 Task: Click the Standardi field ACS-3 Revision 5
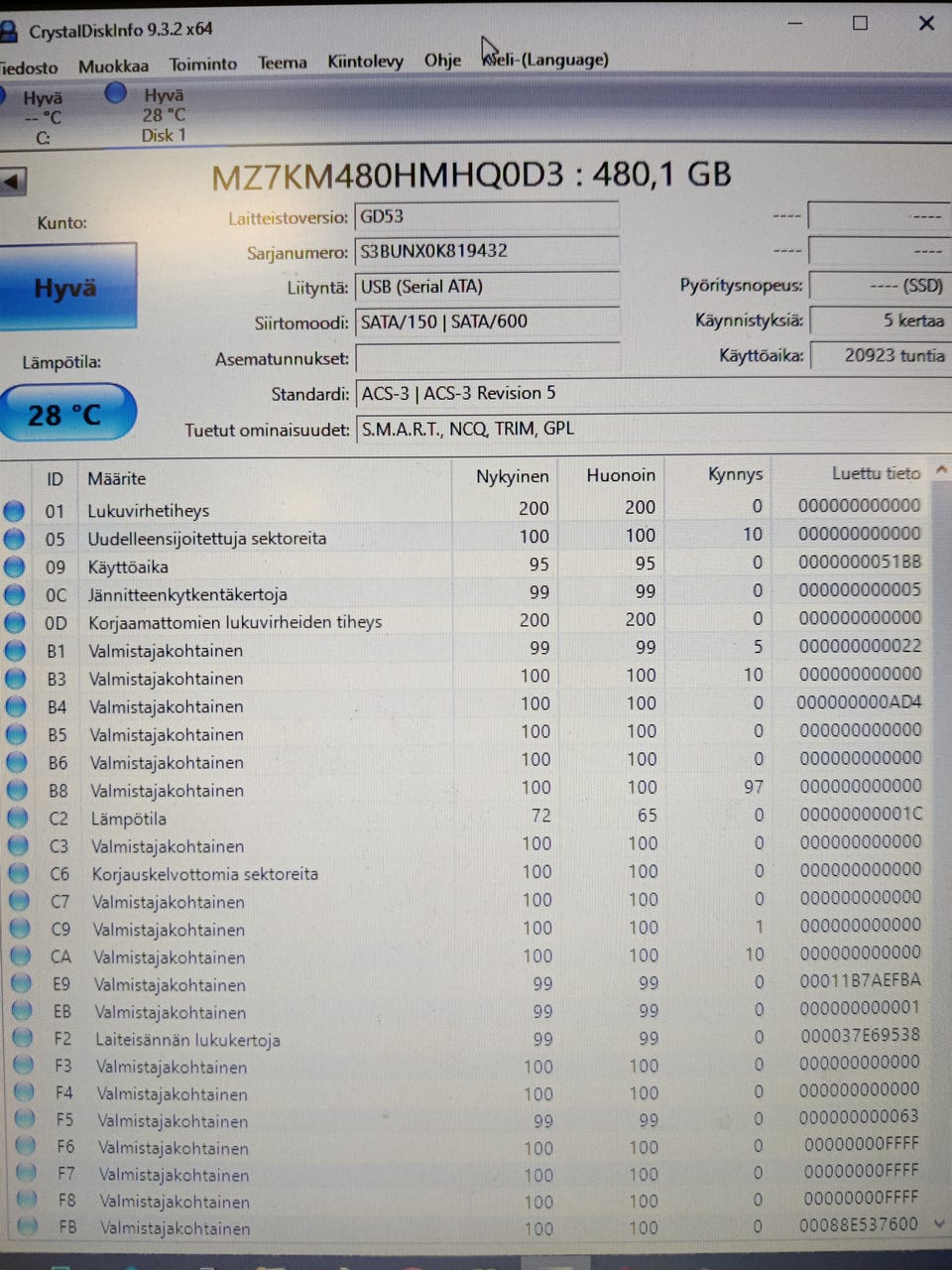(653, 394)
